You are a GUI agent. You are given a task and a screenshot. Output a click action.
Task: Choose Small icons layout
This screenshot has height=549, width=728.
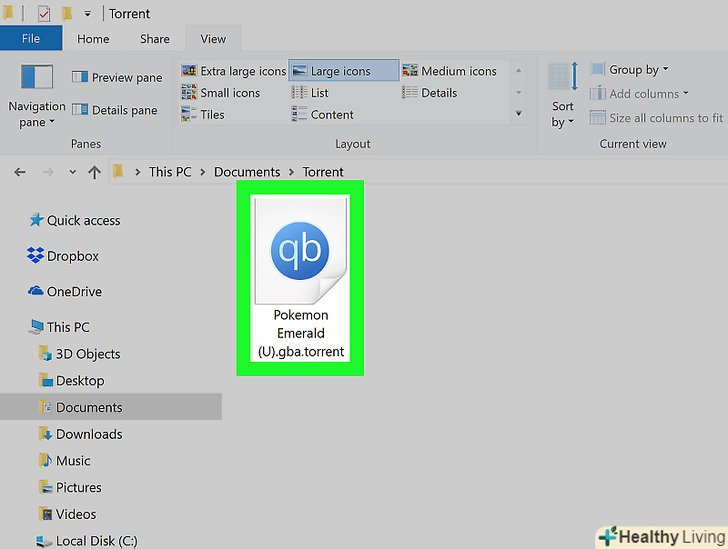(221, 93)
